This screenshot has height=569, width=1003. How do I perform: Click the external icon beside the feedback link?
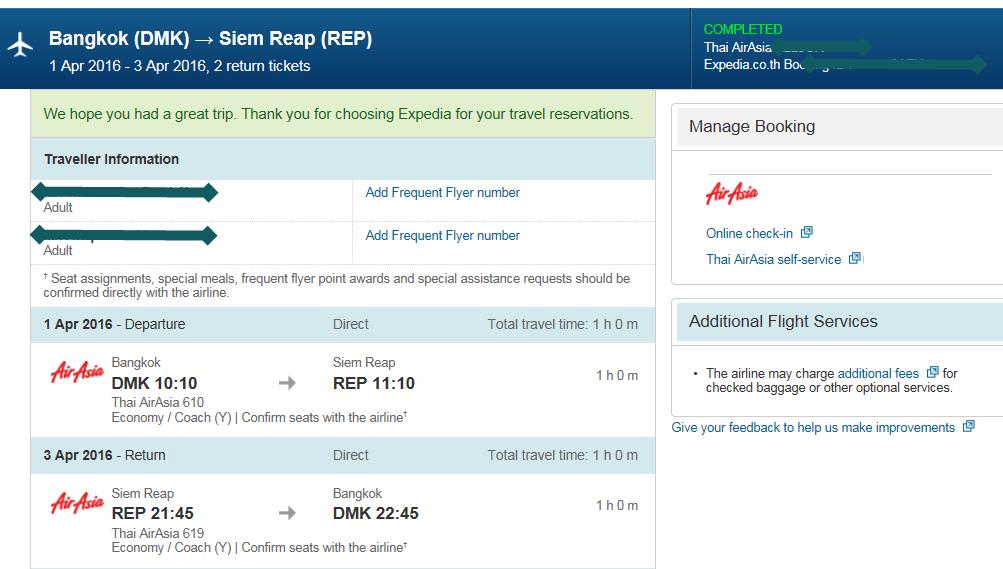pyautogui.click(x=969, y=426)
